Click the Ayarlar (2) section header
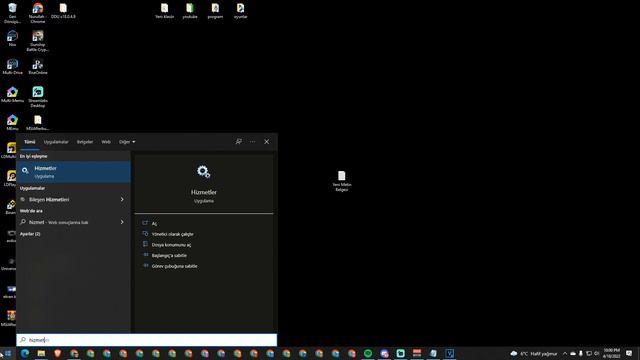 [30, 234]
